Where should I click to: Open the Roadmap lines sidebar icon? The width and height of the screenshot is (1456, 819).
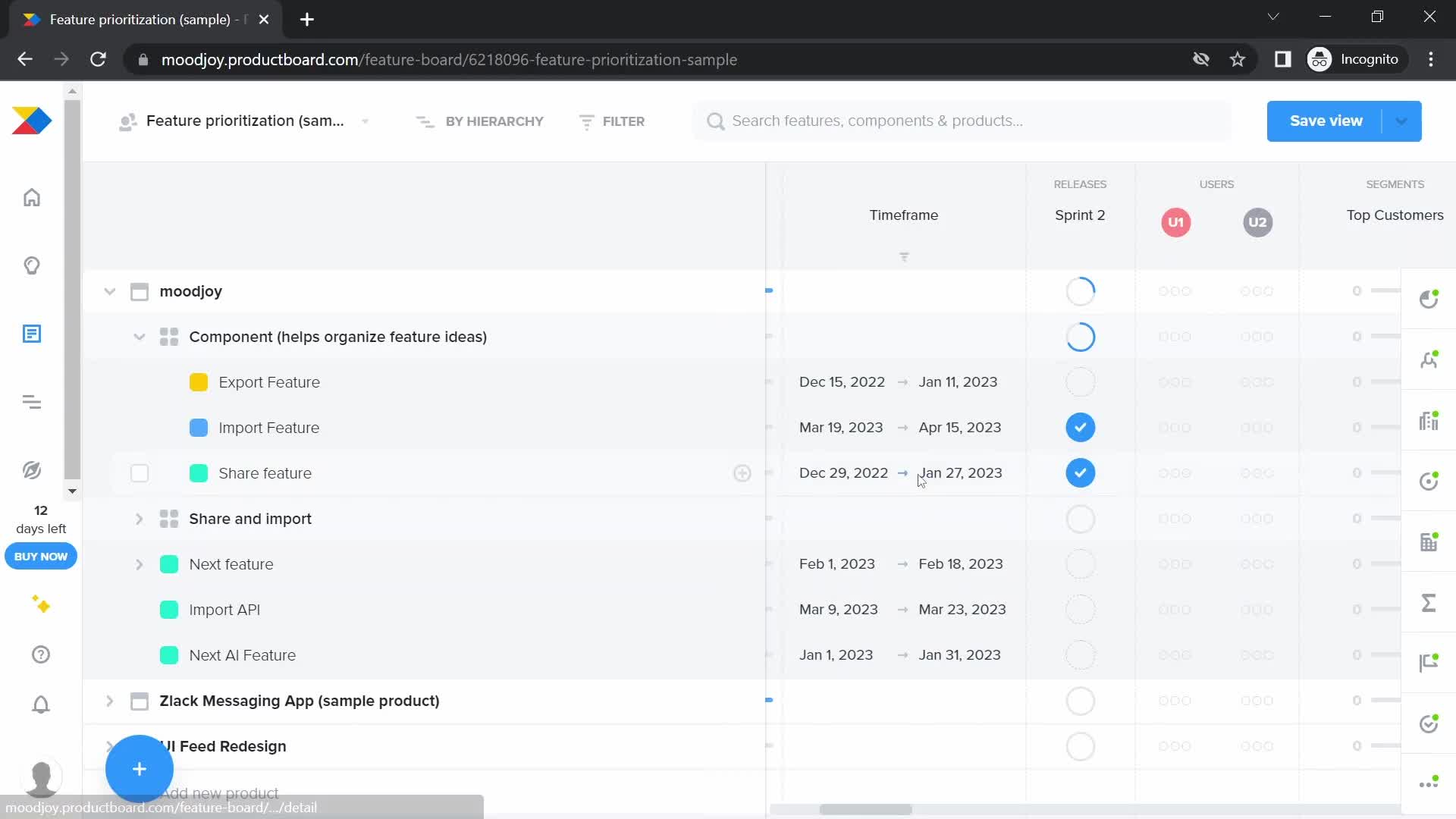[x=32, y=402]
